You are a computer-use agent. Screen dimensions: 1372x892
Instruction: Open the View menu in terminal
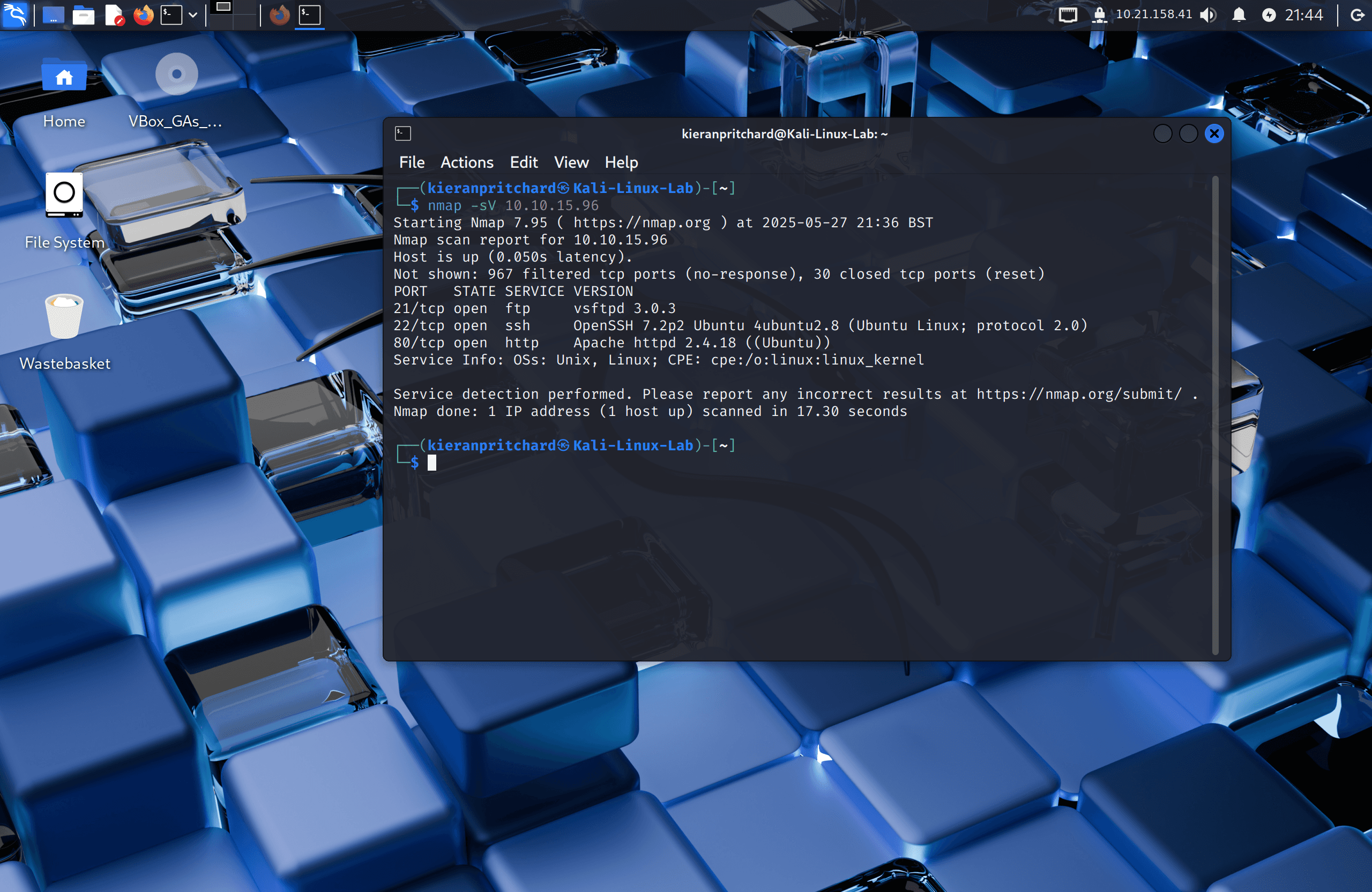571,162
